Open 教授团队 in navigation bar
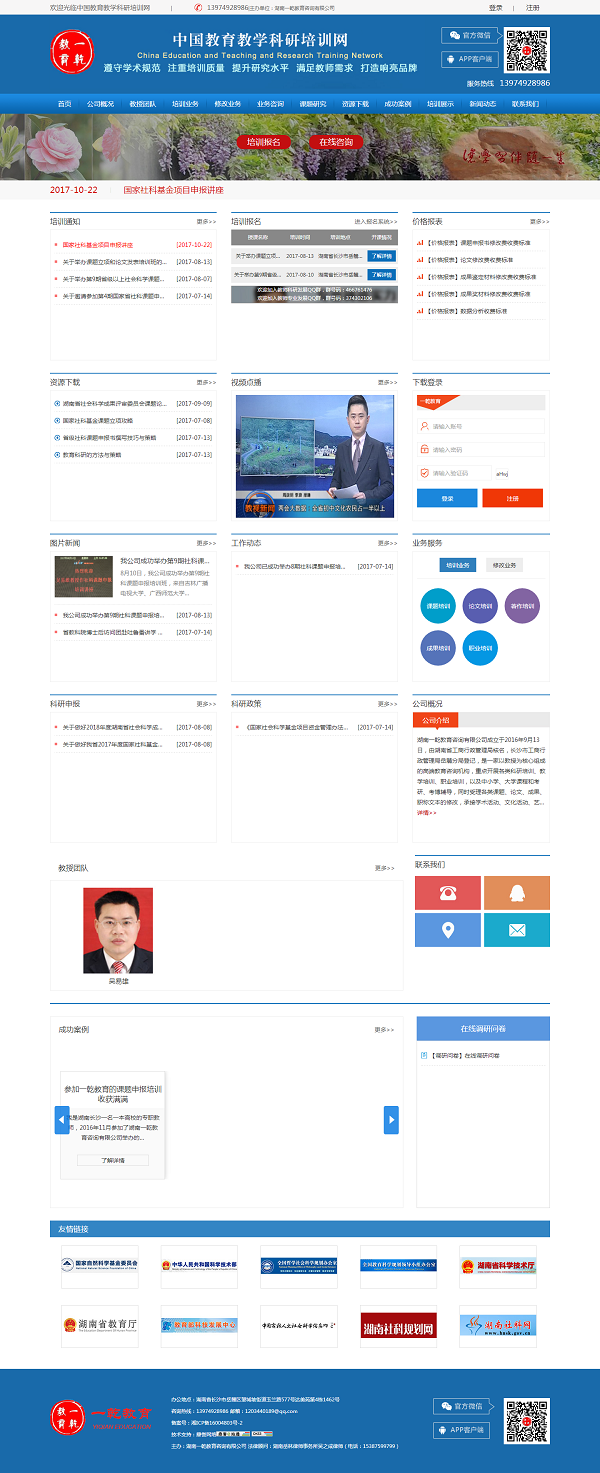 coord(142,104)
